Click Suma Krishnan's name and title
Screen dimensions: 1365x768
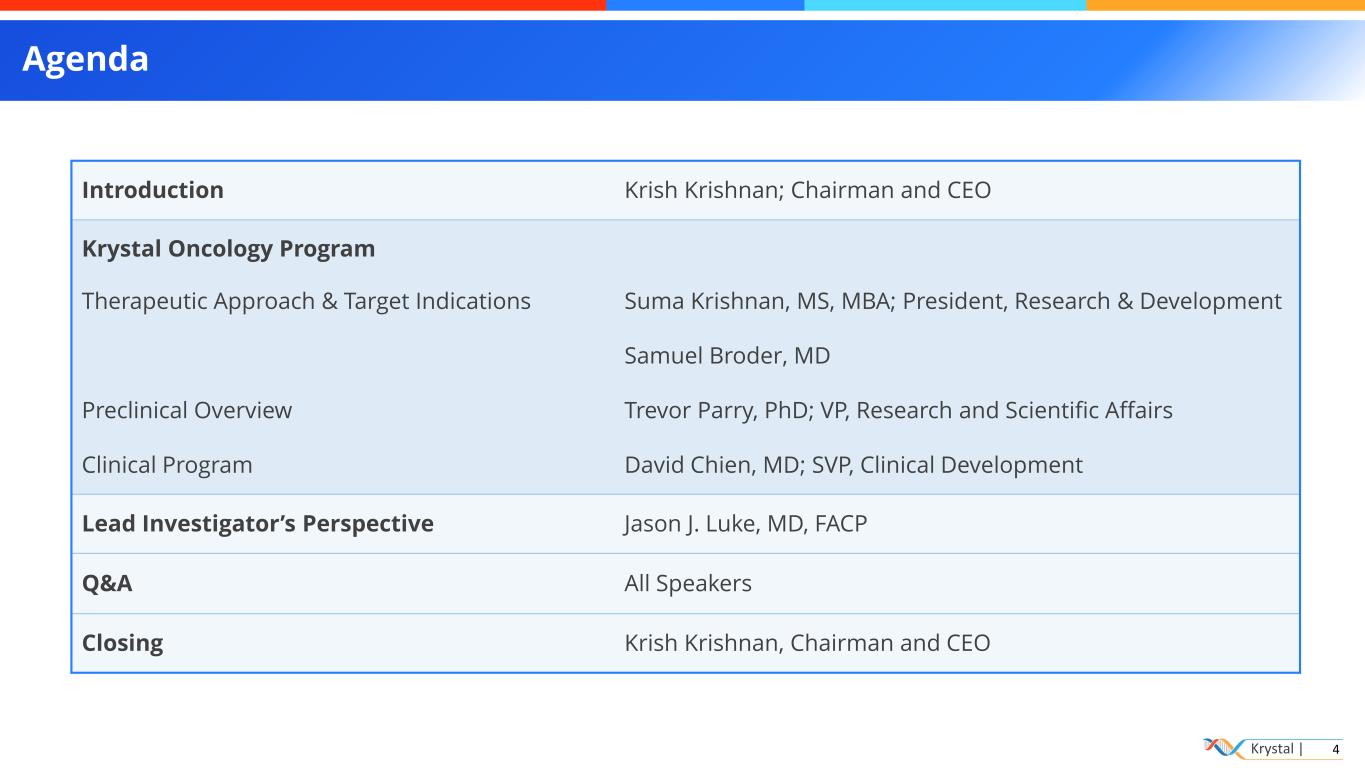click(952, 301)
